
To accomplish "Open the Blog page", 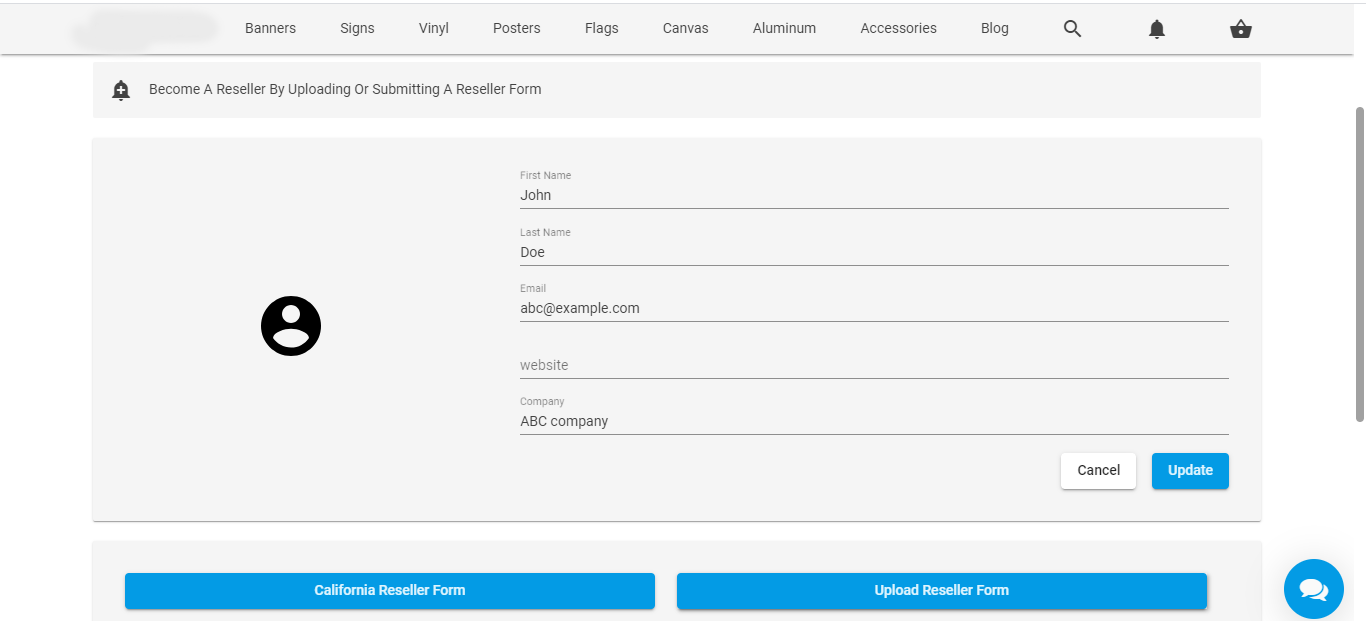I will tap(994, 28).
